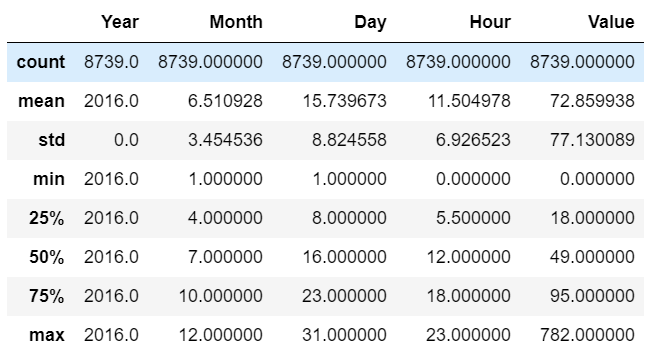The width and height of the screenshot is (666, 364).
Task: Select the min row label
Action: tap(49, 179)
